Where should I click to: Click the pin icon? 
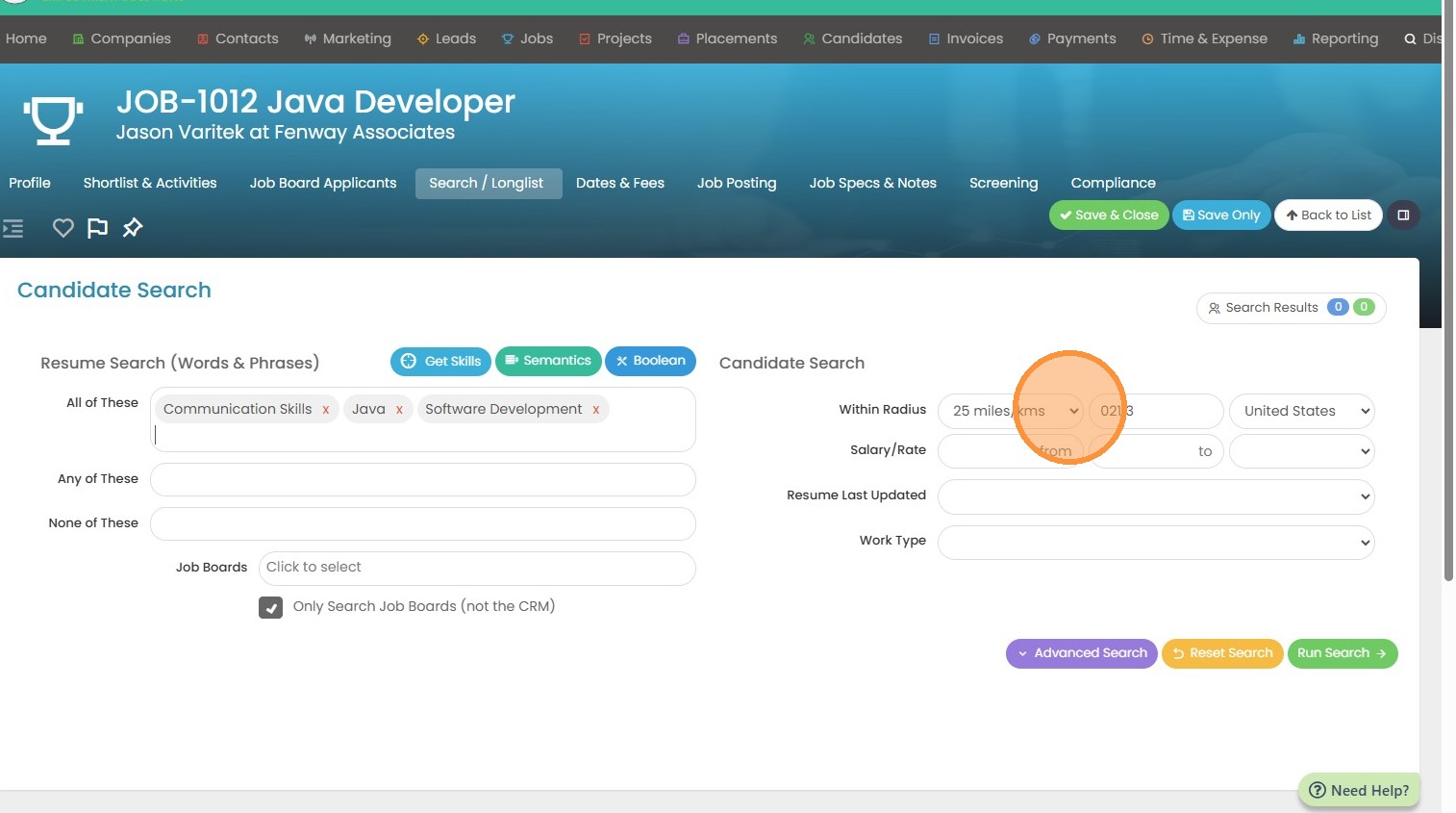[133, 228]
